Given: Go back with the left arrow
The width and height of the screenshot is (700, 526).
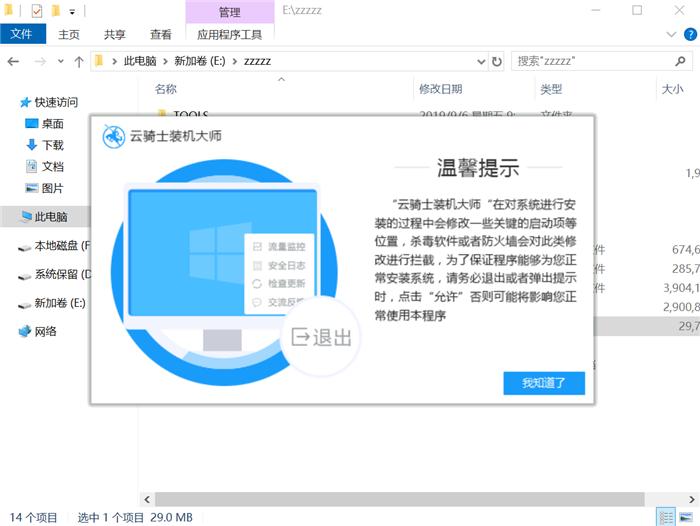Looking at the screenshot, I should point(13,61).
